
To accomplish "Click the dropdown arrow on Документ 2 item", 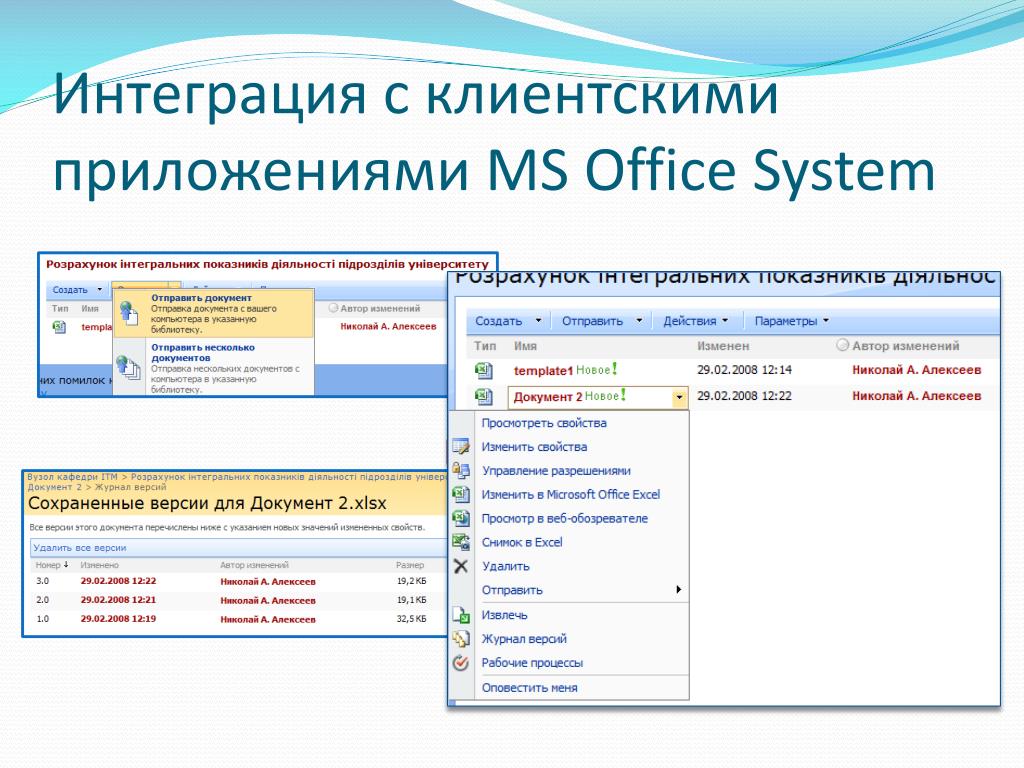I will (x=679, y=397).
